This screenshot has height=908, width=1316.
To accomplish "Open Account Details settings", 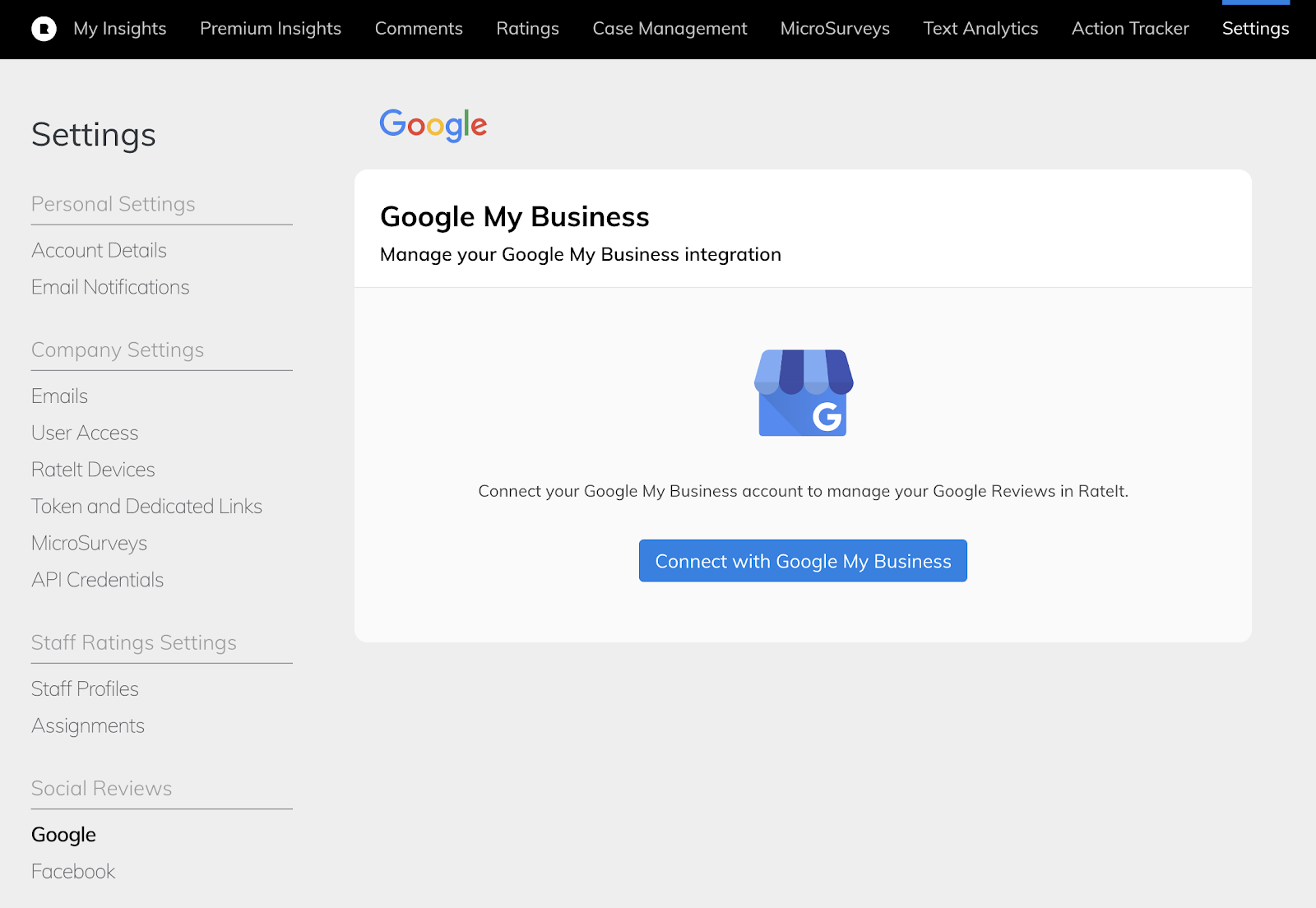I will (99, 250).
